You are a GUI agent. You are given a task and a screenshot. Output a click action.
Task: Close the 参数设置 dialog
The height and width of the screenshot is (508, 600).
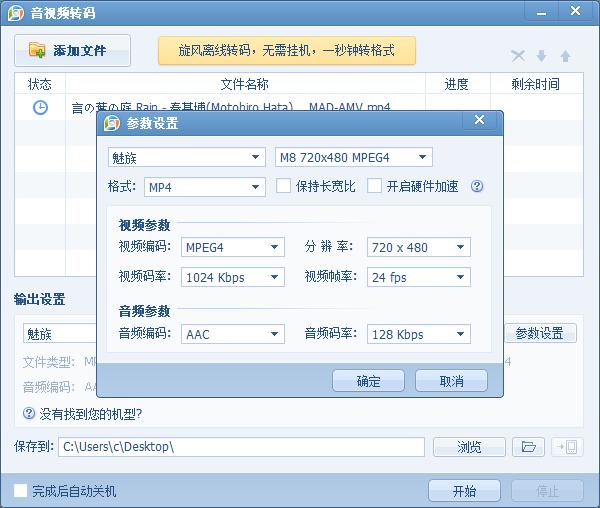479,120
